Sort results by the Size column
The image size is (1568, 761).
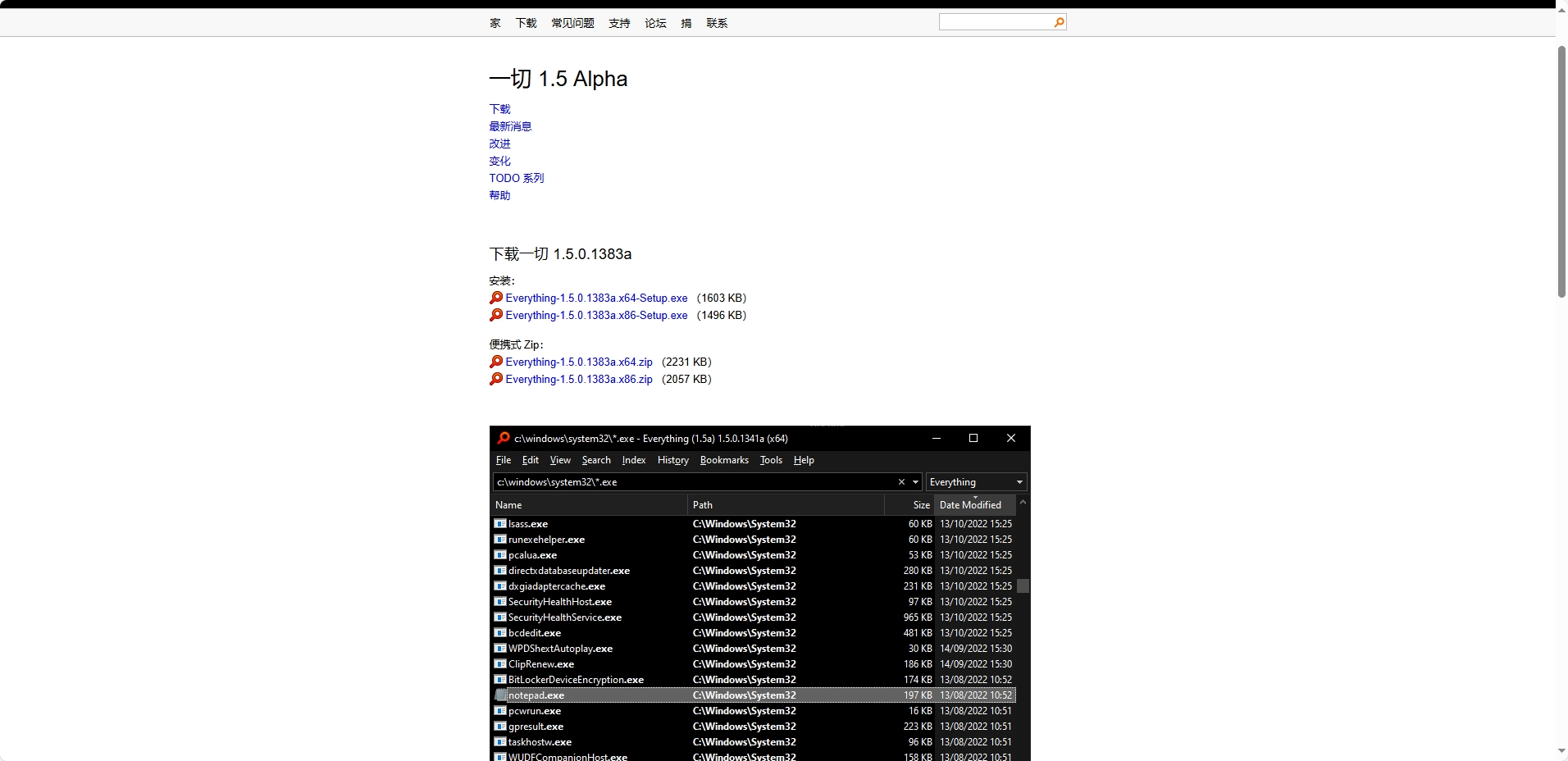pos(909,504)
